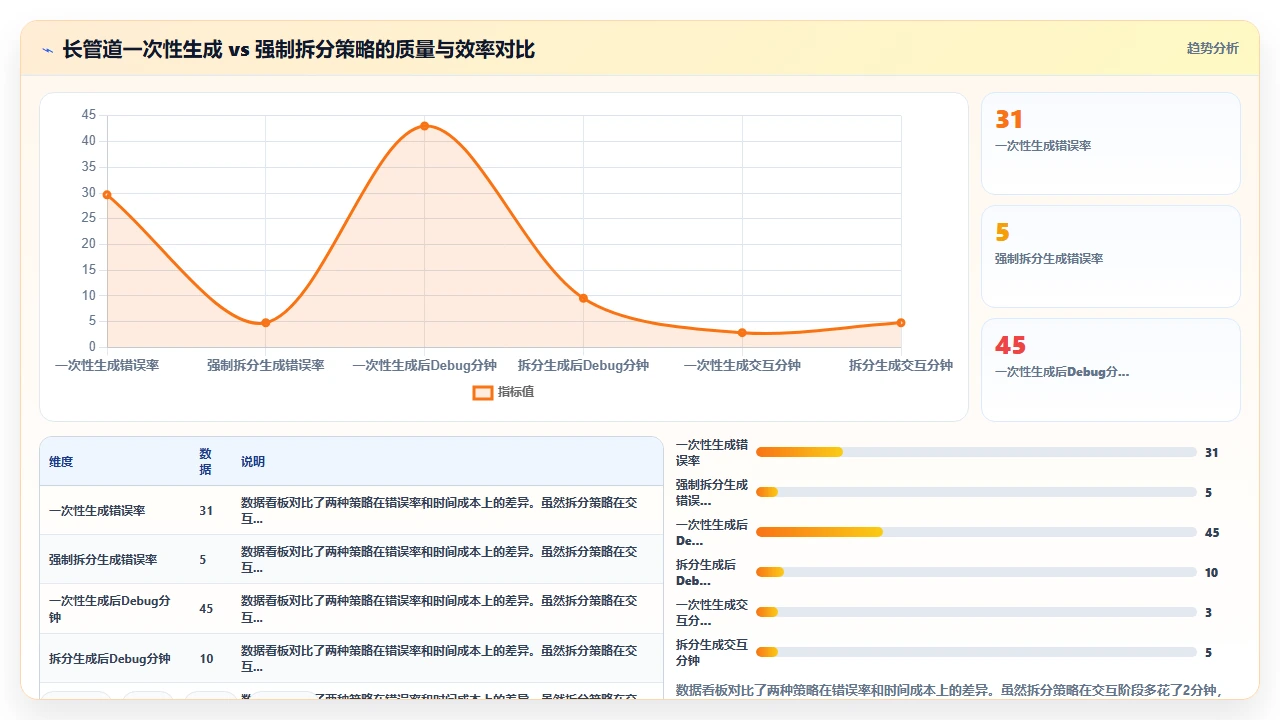The width and height of the screenshot is (1280, 720).
Task: Click the peak chart point for 一次性生成后Debug分钟
Action: (424, 126)
